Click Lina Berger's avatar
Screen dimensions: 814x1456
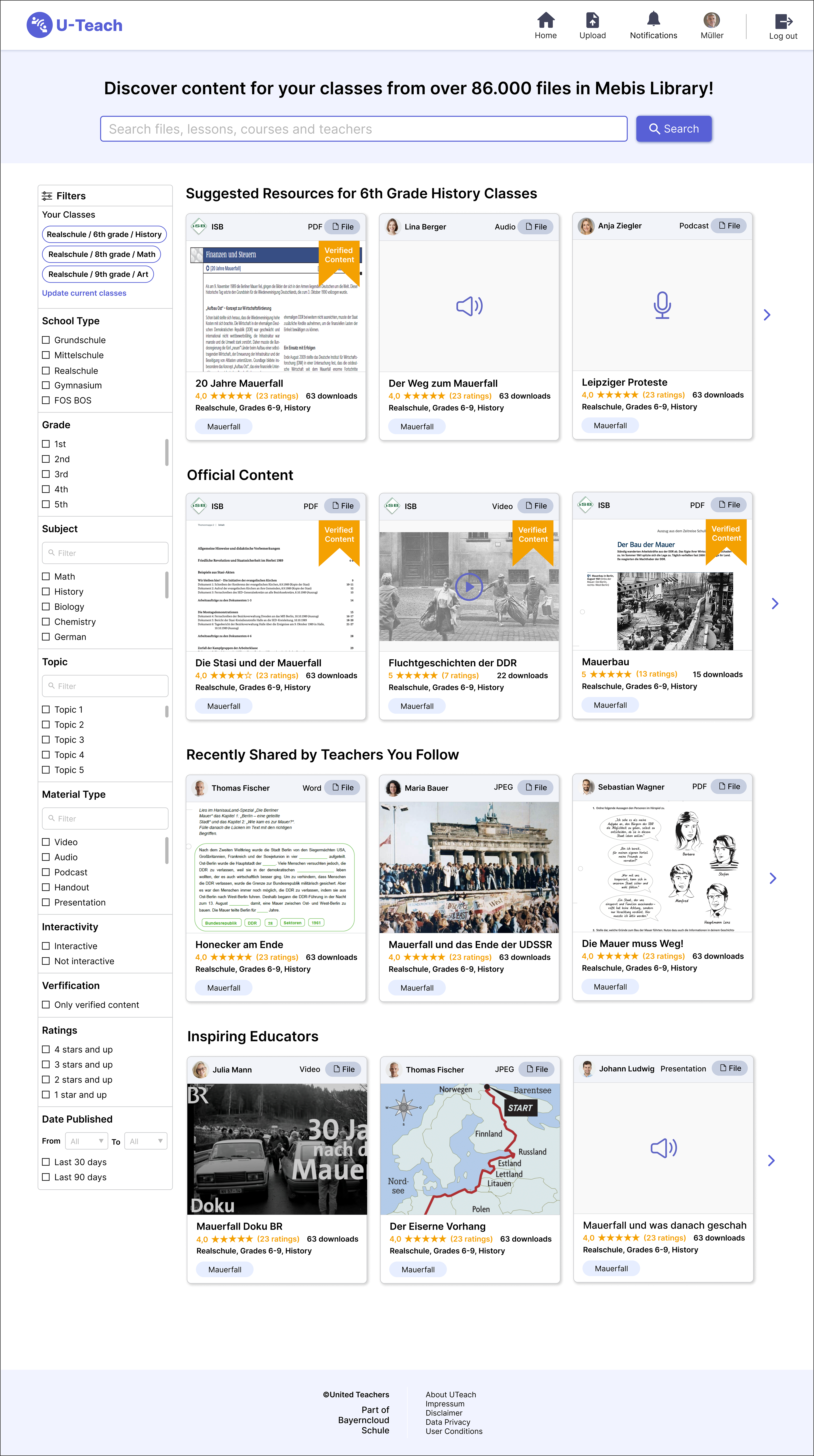pyautogui.click(x=393, y=227)
